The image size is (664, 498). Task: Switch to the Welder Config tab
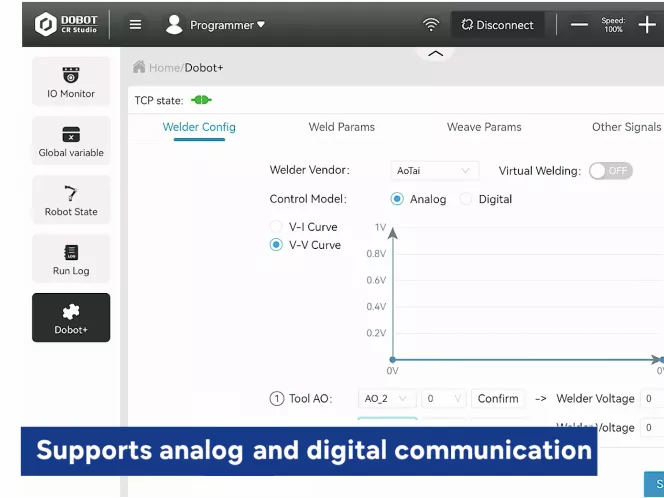pos(199,127)
